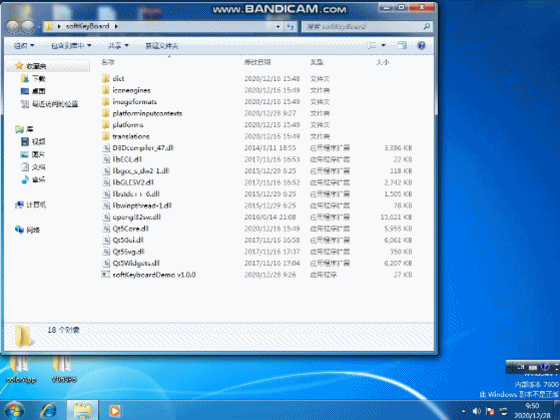560x420 pixels.
Task: Open the iconengines folder icon
Action: 106,90
